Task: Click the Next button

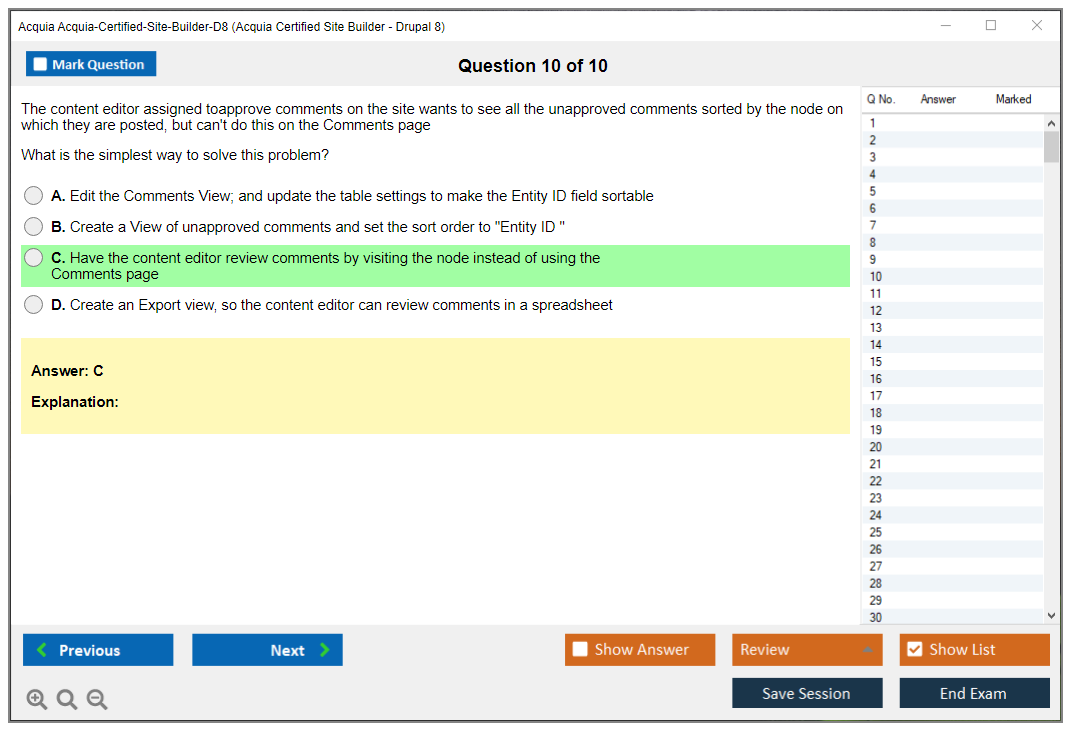Action: (267, 650)
